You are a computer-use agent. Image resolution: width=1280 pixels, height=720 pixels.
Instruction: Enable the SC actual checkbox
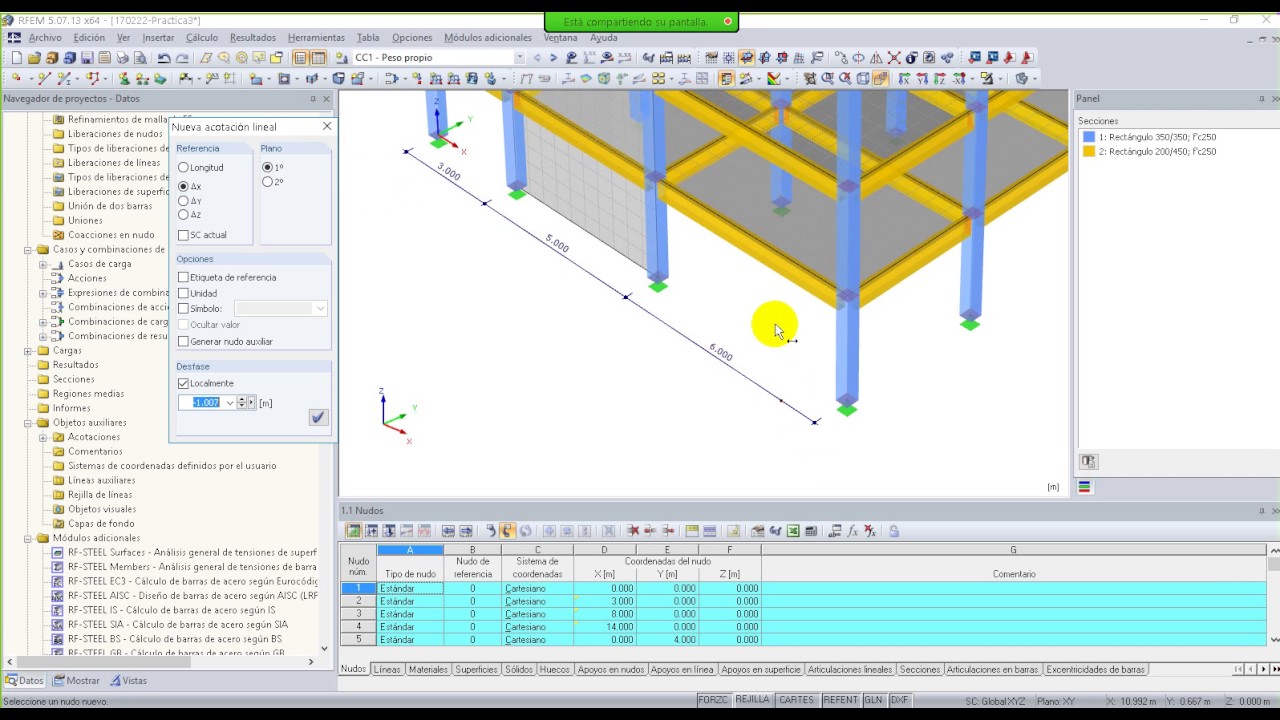pos(183,235)
